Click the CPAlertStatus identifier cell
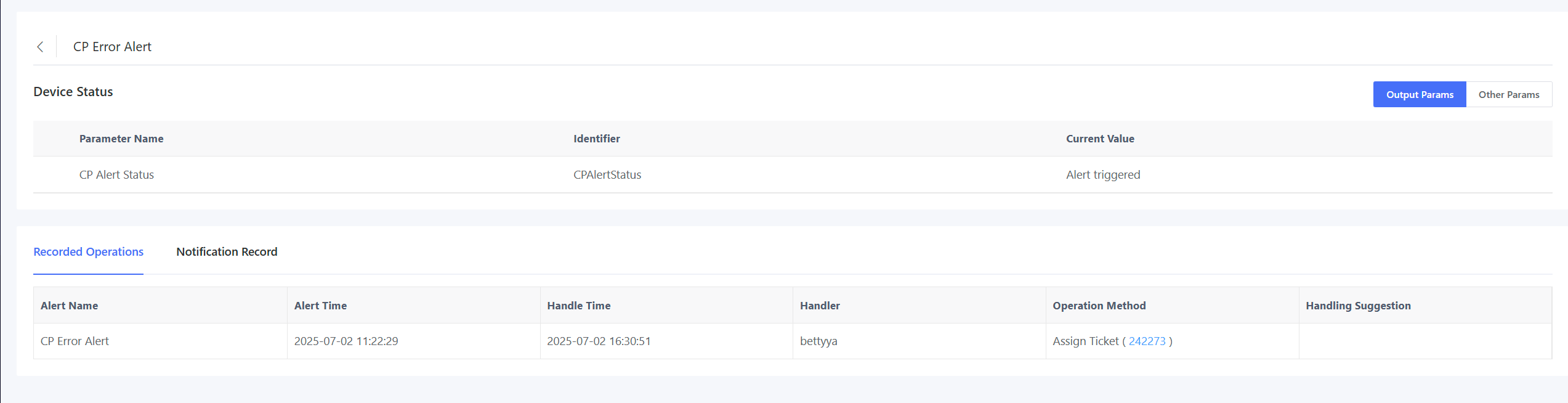 [x=607, y=175]
